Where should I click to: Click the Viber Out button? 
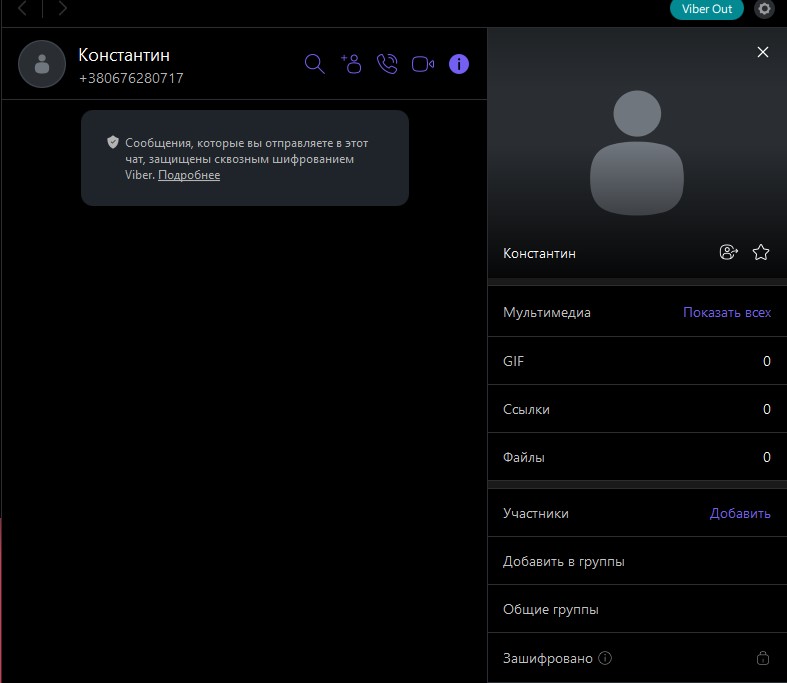tap(706, 9)
